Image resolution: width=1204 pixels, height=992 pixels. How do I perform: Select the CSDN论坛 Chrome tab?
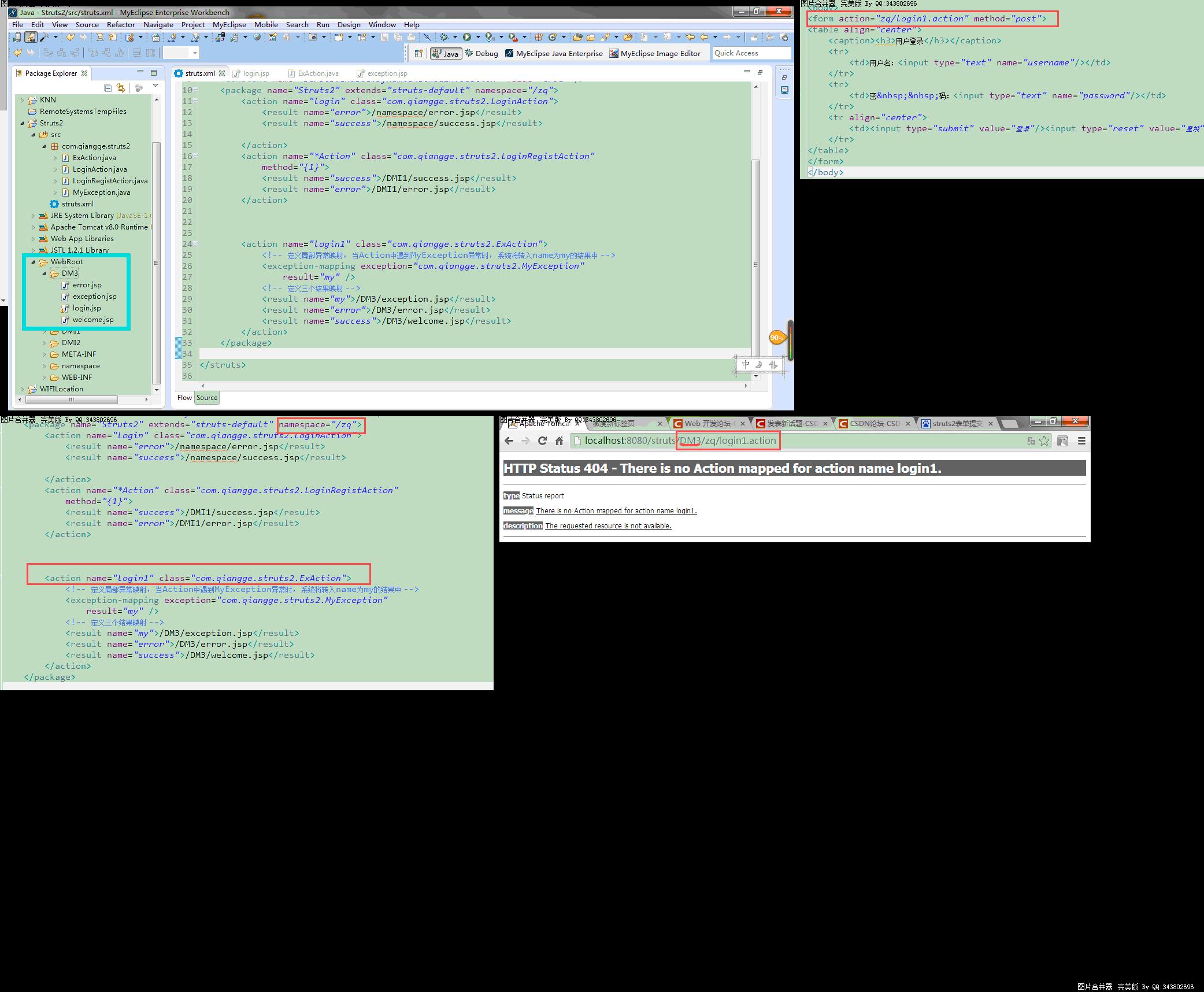click(x=873, y=424)
